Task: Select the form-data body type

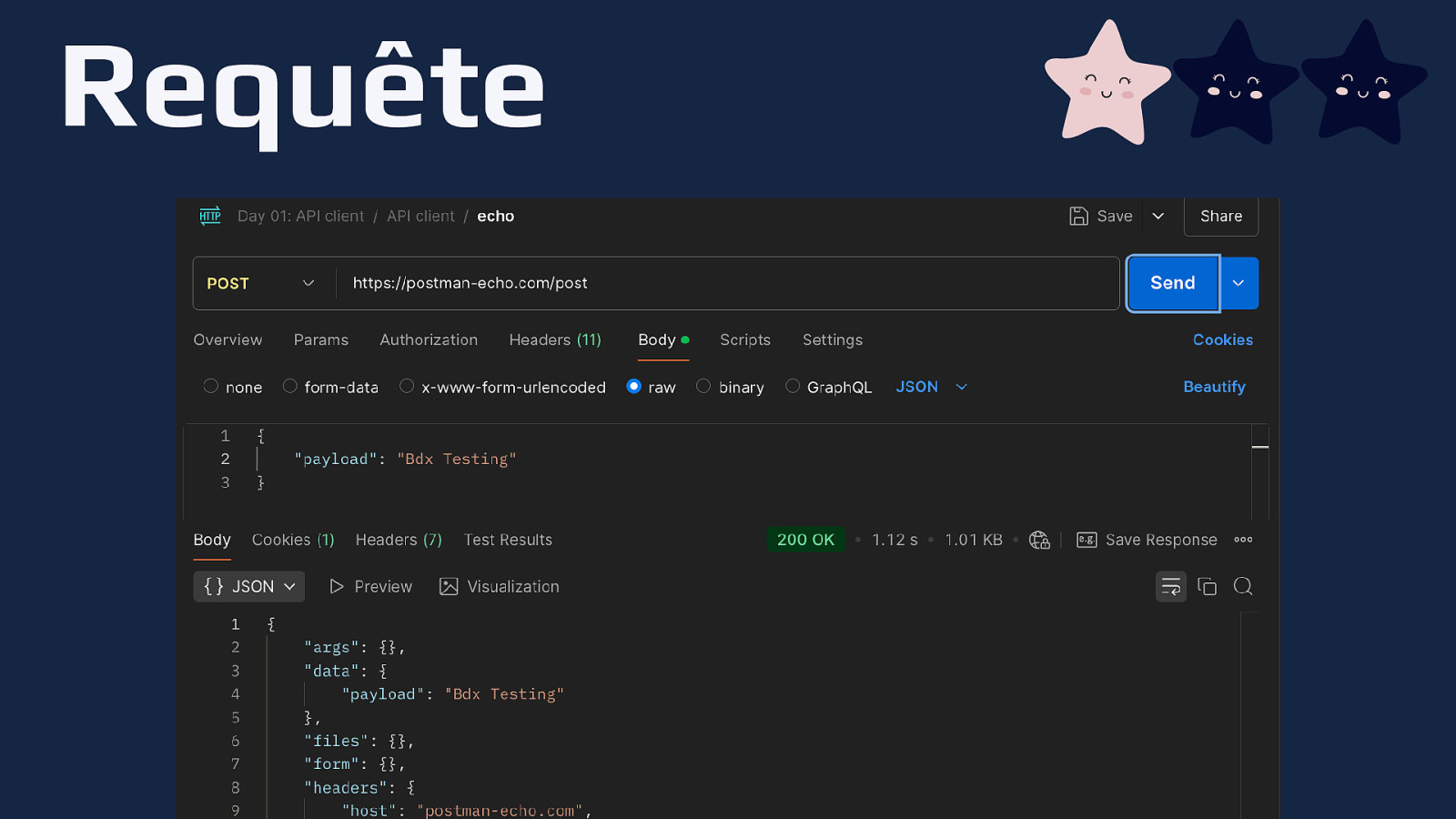Action: [290, 387]
